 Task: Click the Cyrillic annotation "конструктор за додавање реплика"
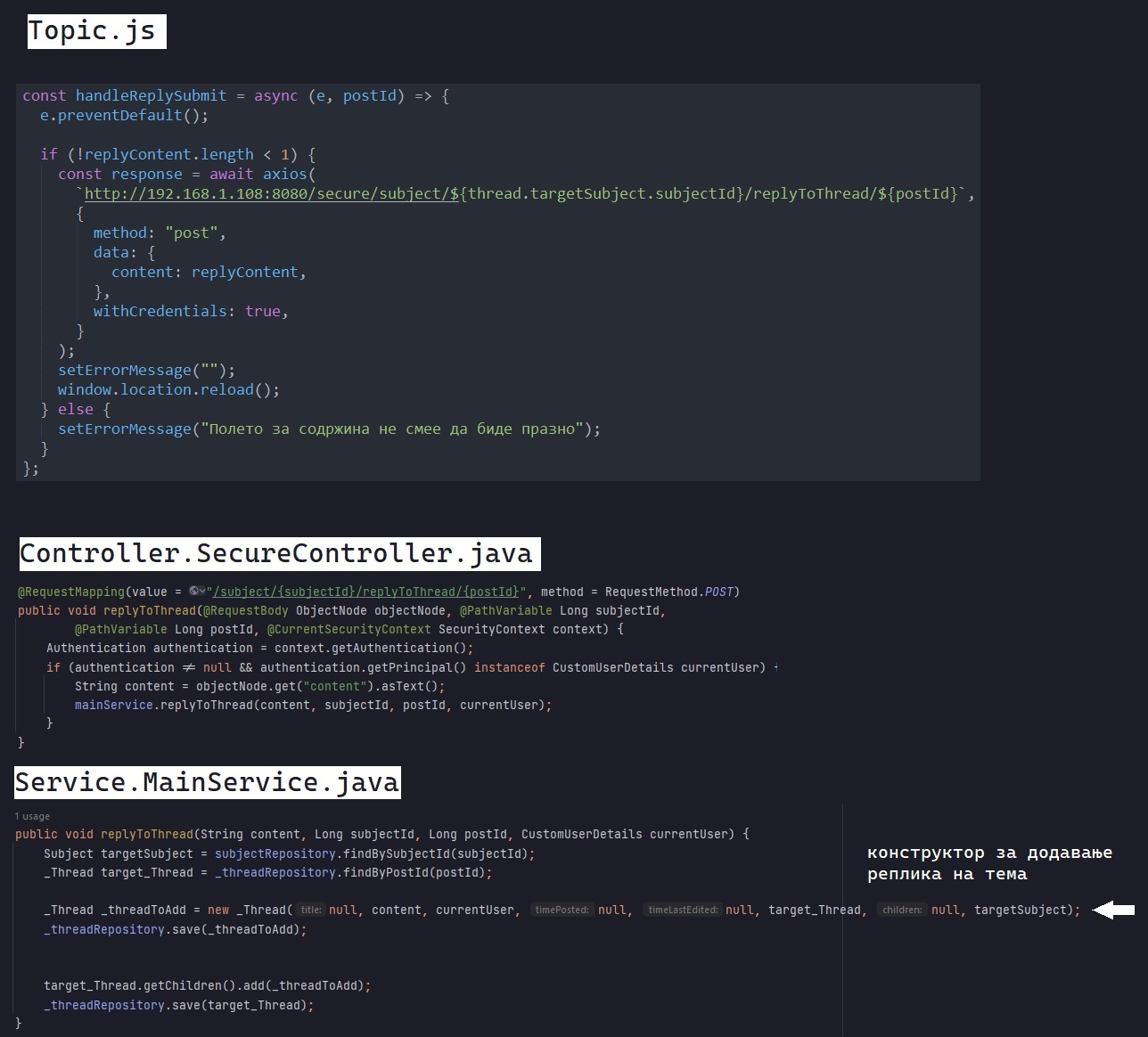(988, 863)
